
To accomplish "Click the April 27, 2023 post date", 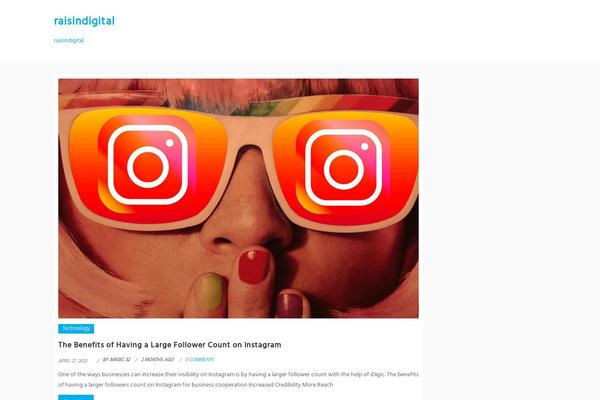I will pyautogui.click(x=73, y=361).
